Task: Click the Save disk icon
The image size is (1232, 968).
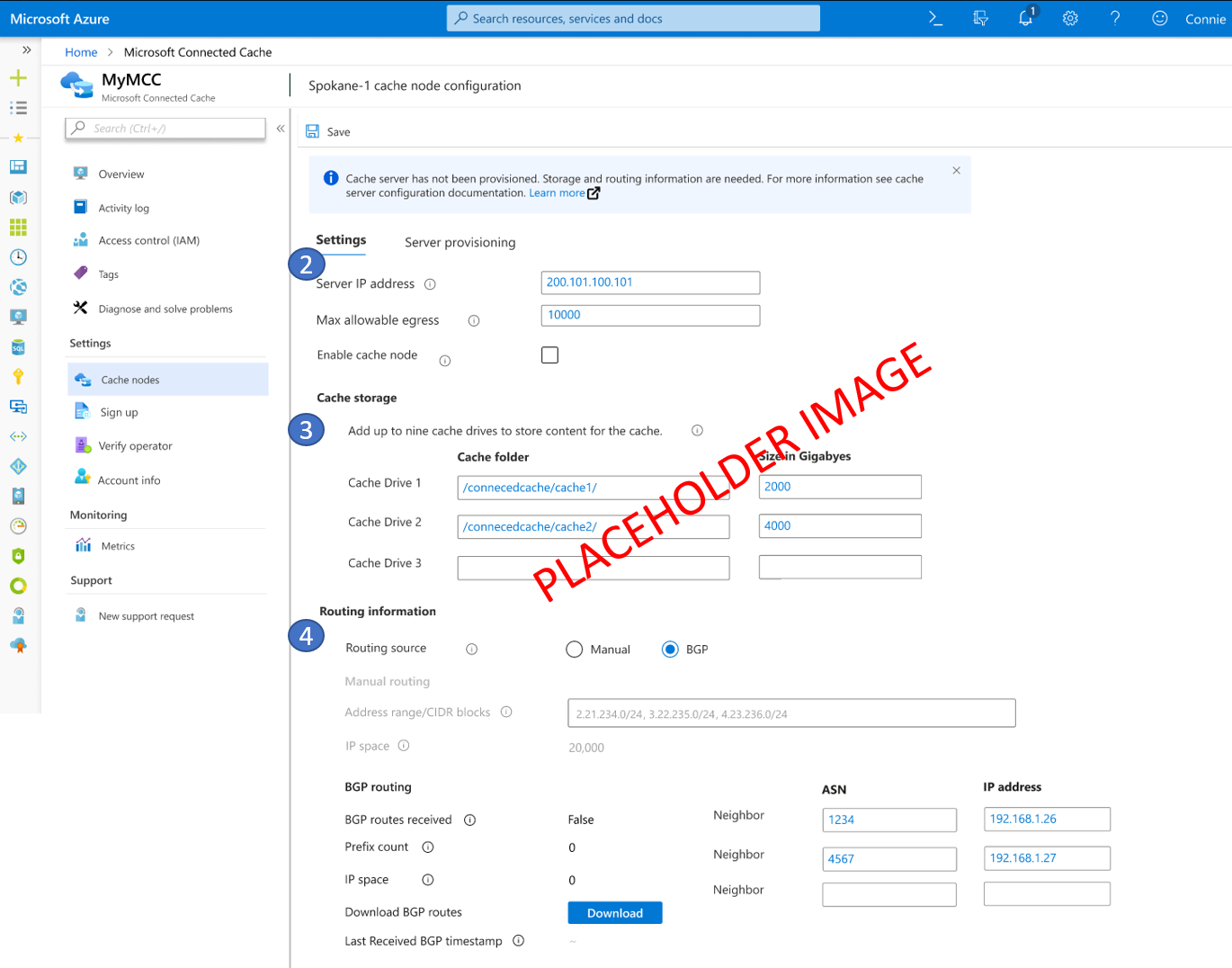Action: point(313,131)
